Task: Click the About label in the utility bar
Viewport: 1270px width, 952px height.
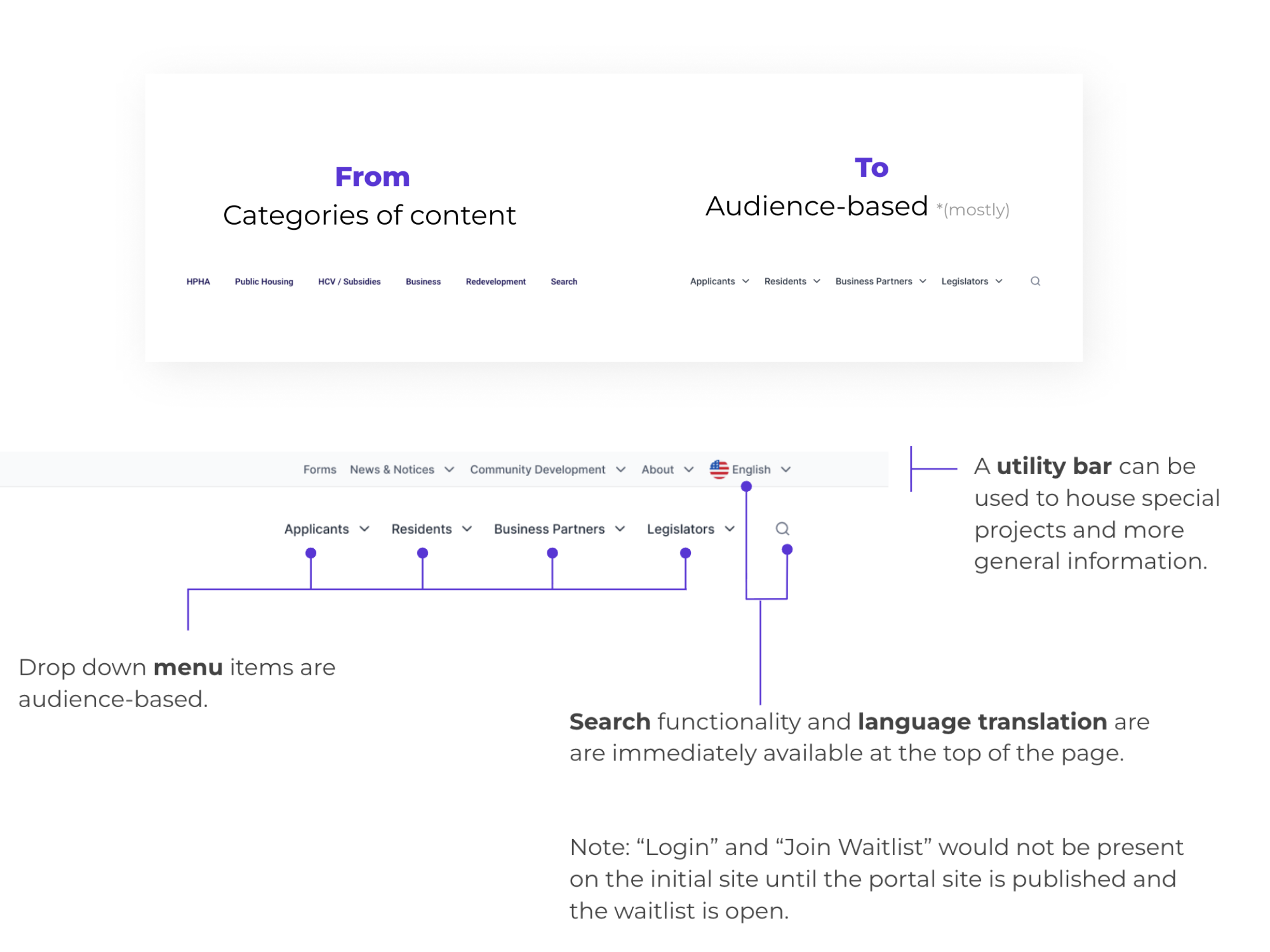Action: click(657, 470)
